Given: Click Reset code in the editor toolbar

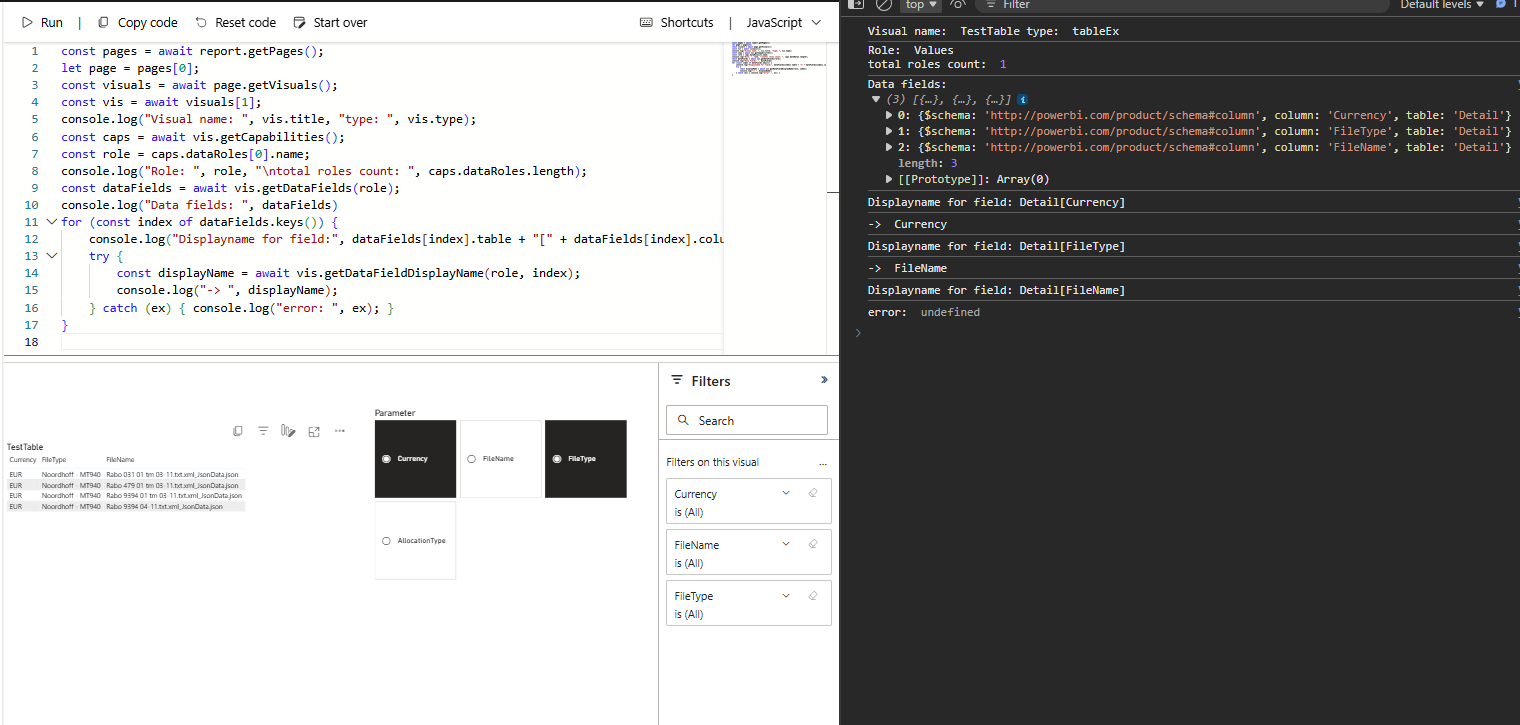Looking at the screenshot, I should coord(235,22).
